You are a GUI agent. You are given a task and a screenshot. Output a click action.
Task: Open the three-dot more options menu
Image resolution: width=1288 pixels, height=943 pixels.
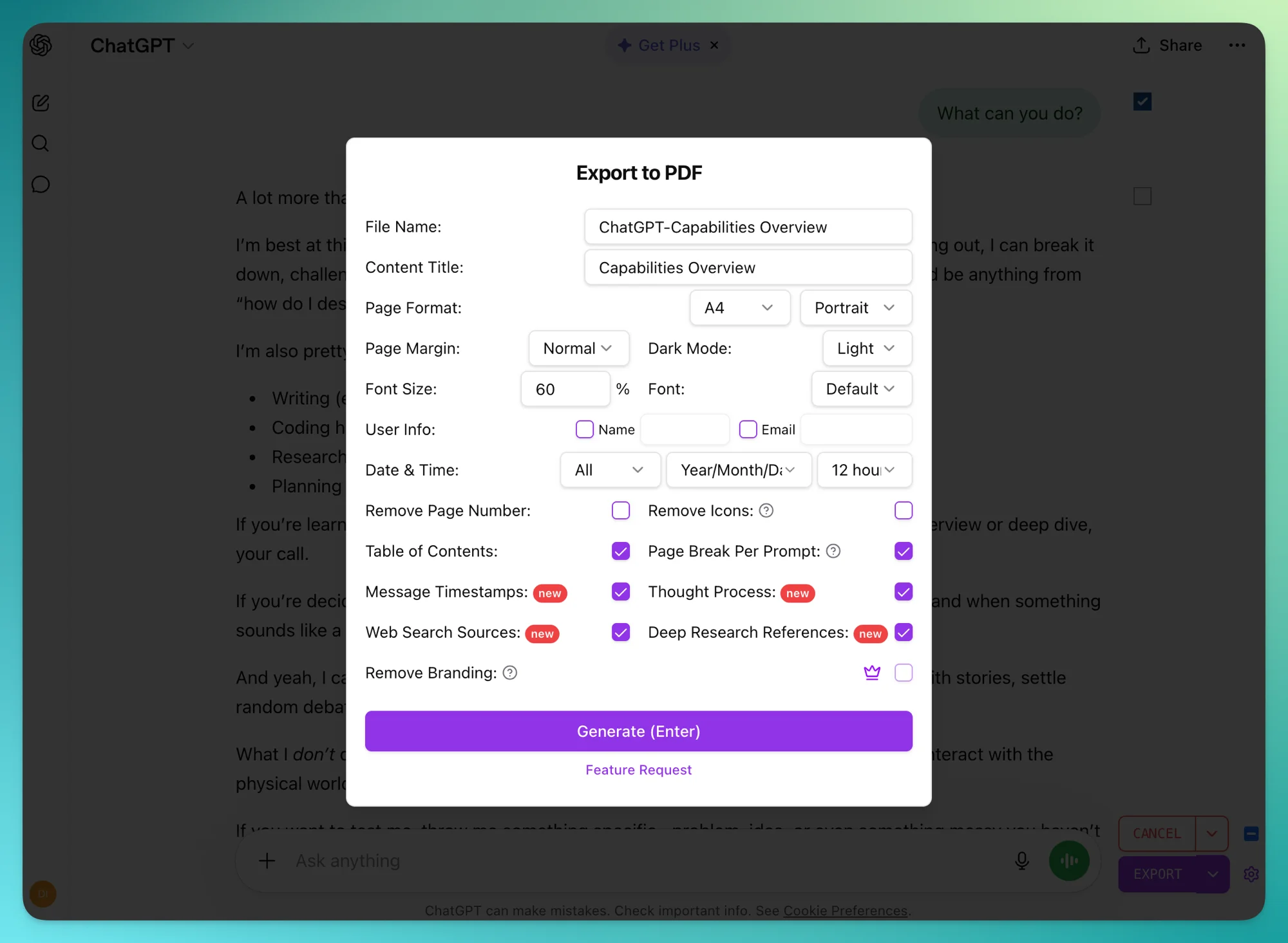click(1236, 45)
